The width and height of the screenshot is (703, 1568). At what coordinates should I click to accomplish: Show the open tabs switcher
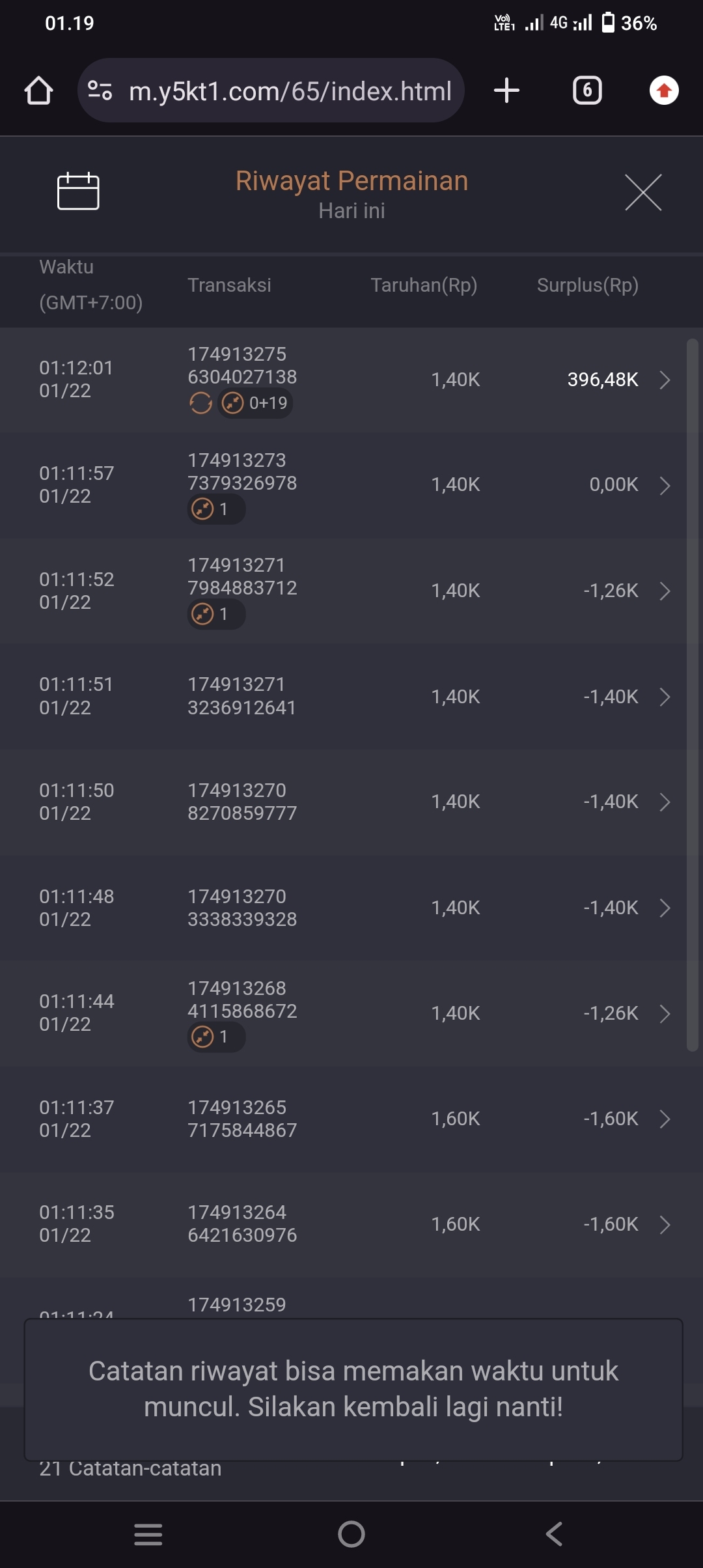click(587, 91)
